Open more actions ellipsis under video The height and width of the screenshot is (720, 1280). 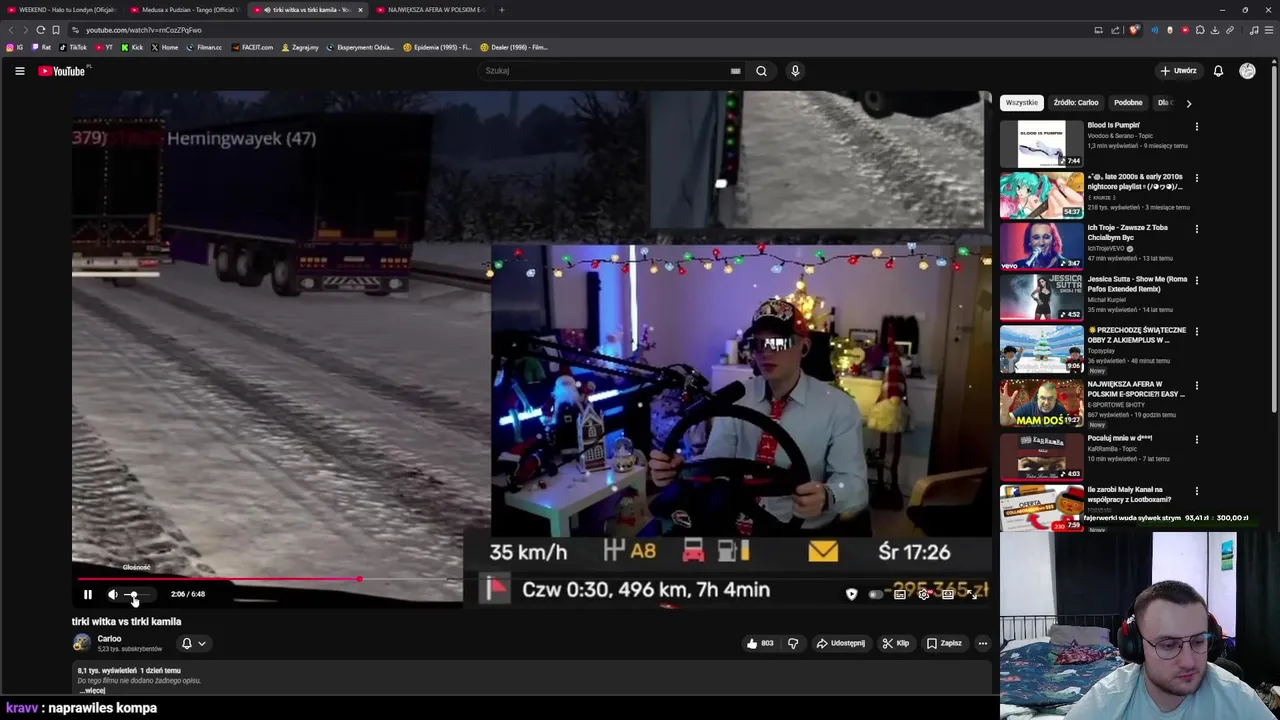point(983,643)
